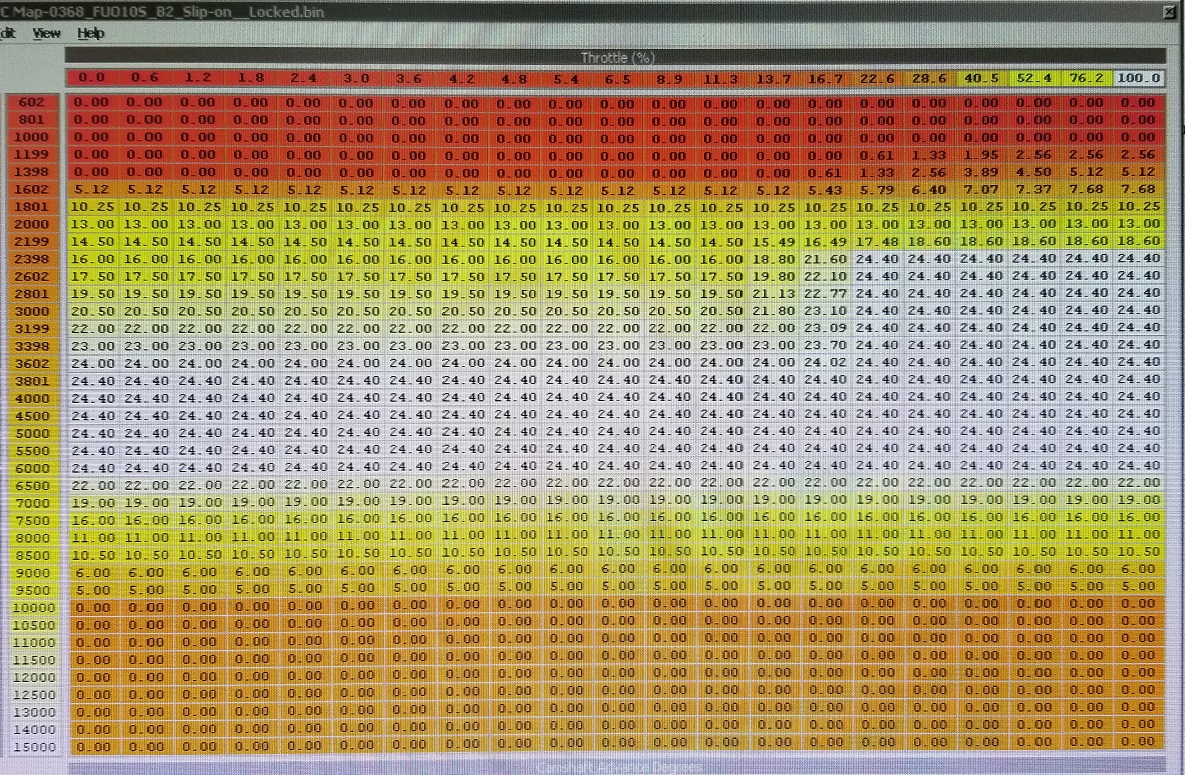Screen dimensions: 1185x775
Task: Open the Edit menu
Action: [8, 32]
